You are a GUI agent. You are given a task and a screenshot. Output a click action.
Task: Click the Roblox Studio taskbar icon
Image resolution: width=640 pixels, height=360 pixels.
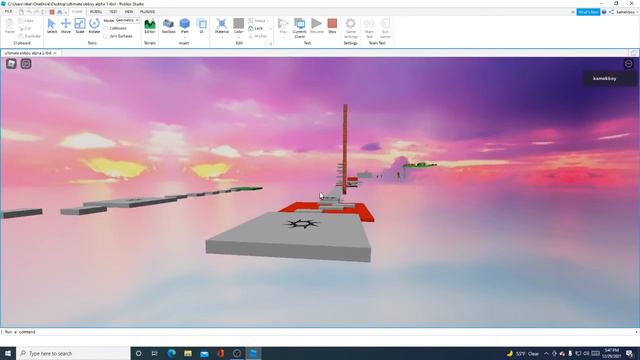coord(253,353)
